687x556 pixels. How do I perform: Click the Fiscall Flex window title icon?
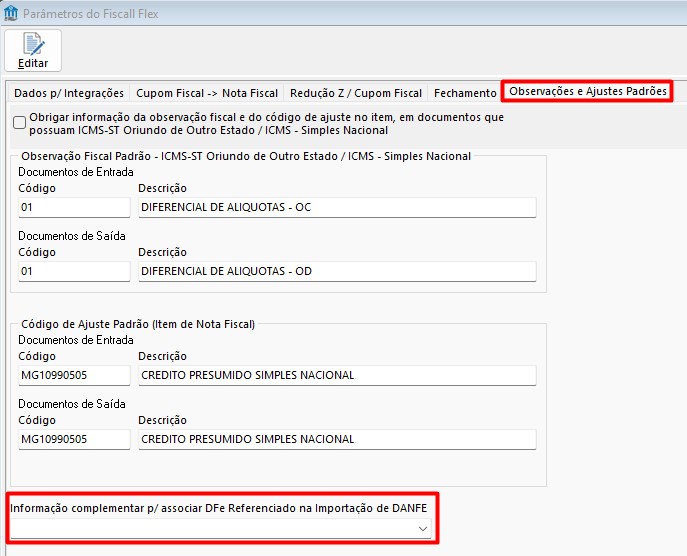11,13
